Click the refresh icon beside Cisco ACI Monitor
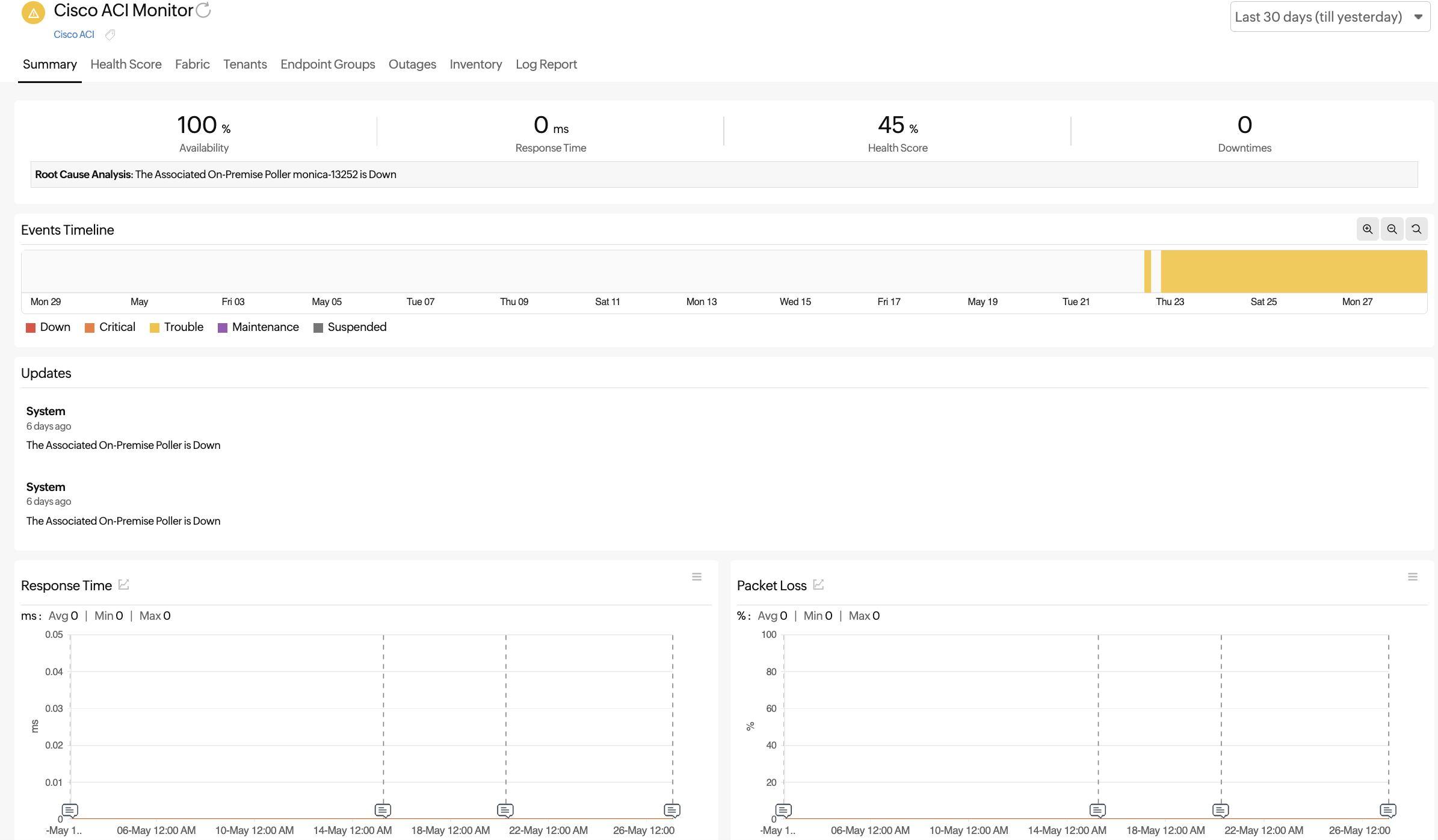1438x840 pixels. pyautogui.click(x=204, y=10)
